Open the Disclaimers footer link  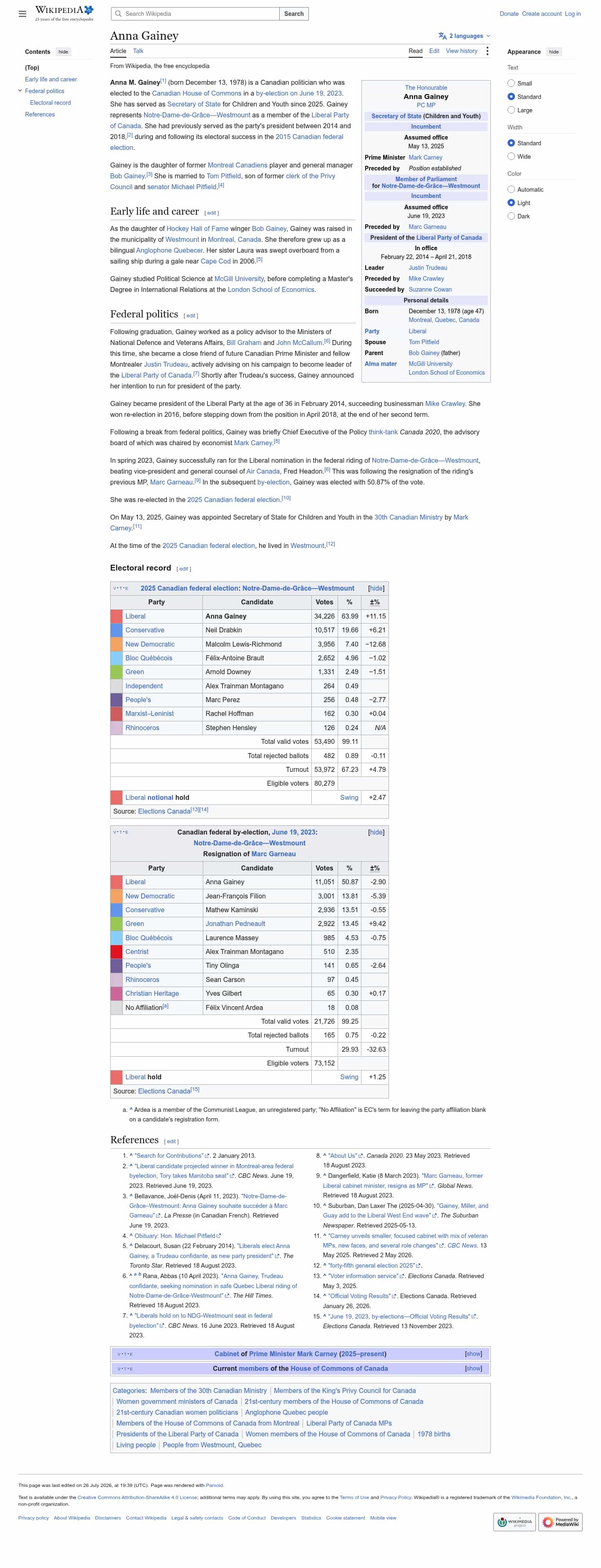pyautogui.click(x=108, y=1517)
